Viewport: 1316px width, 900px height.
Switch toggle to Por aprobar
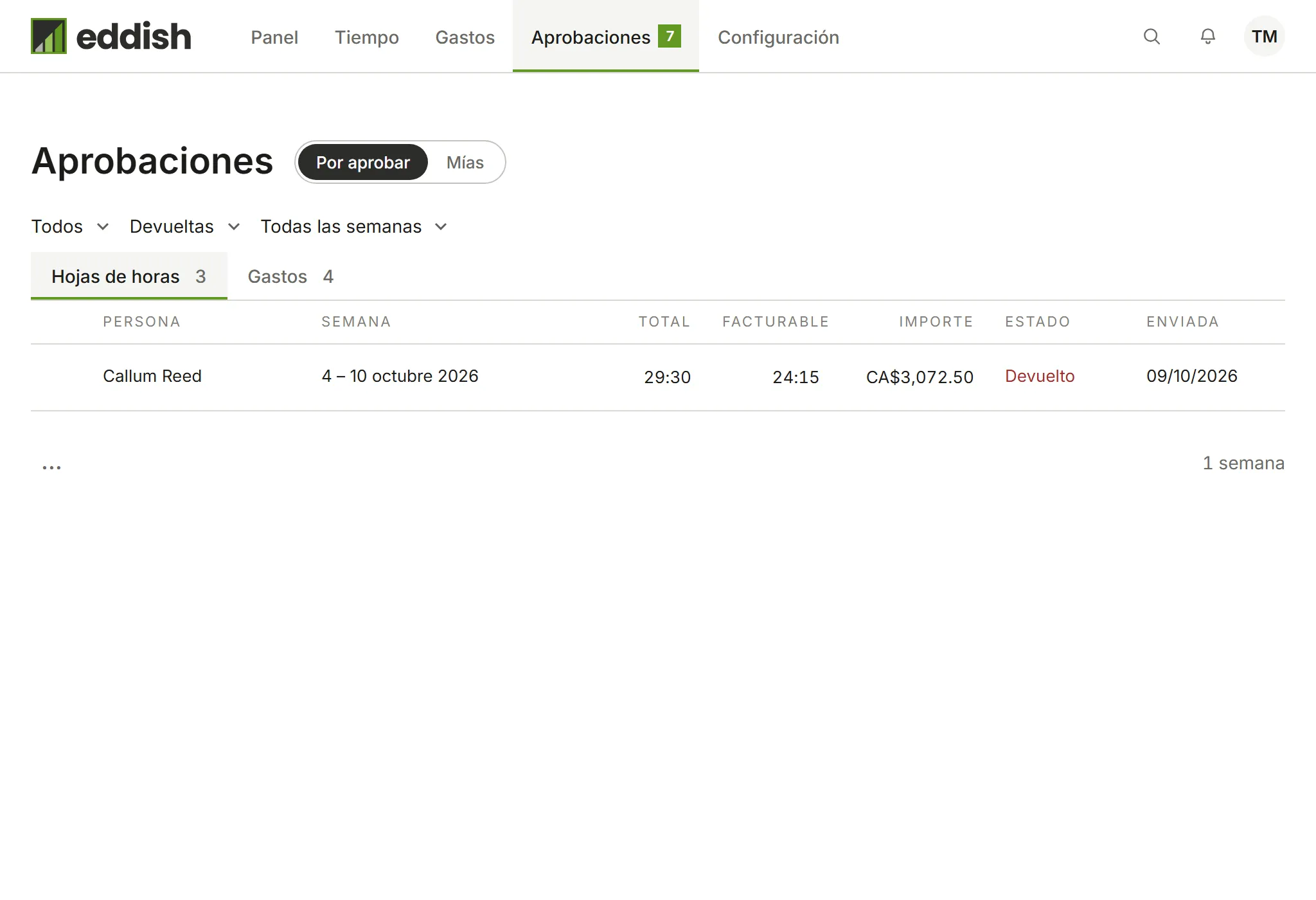[x=363, y=162]
